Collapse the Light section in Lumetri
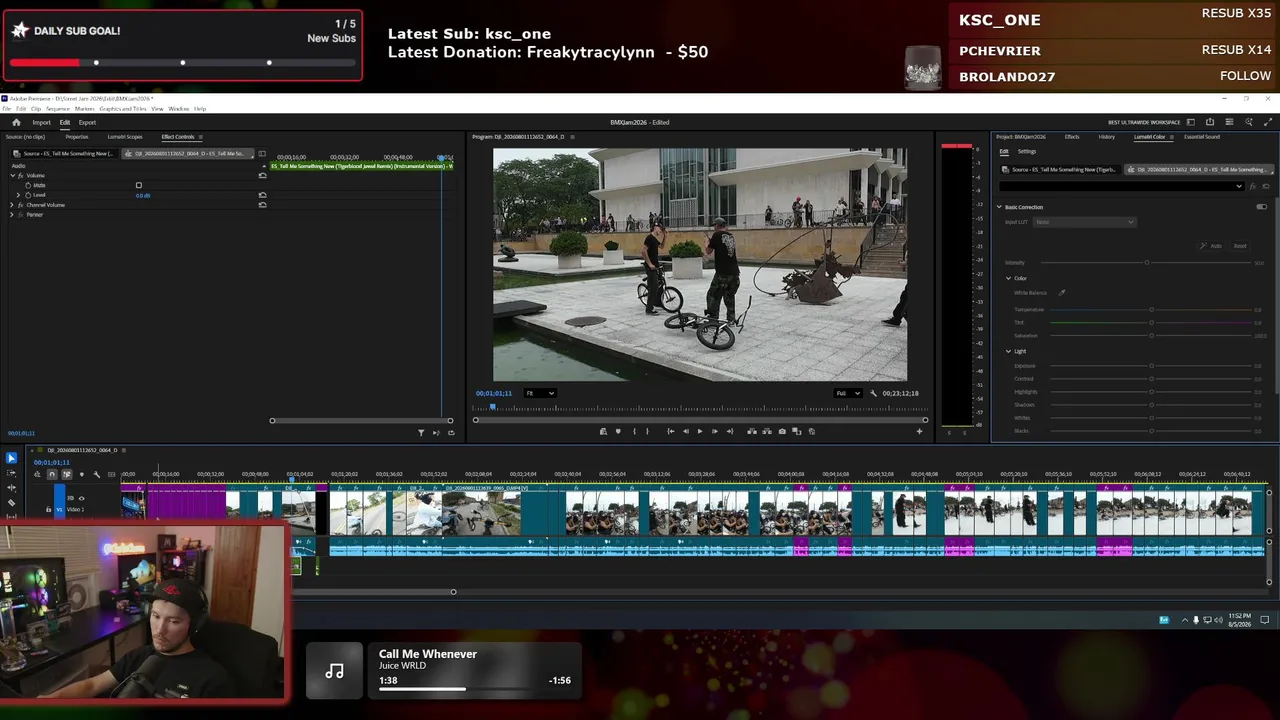Viewport: 1280px width, 720px height. [1009, 351]
